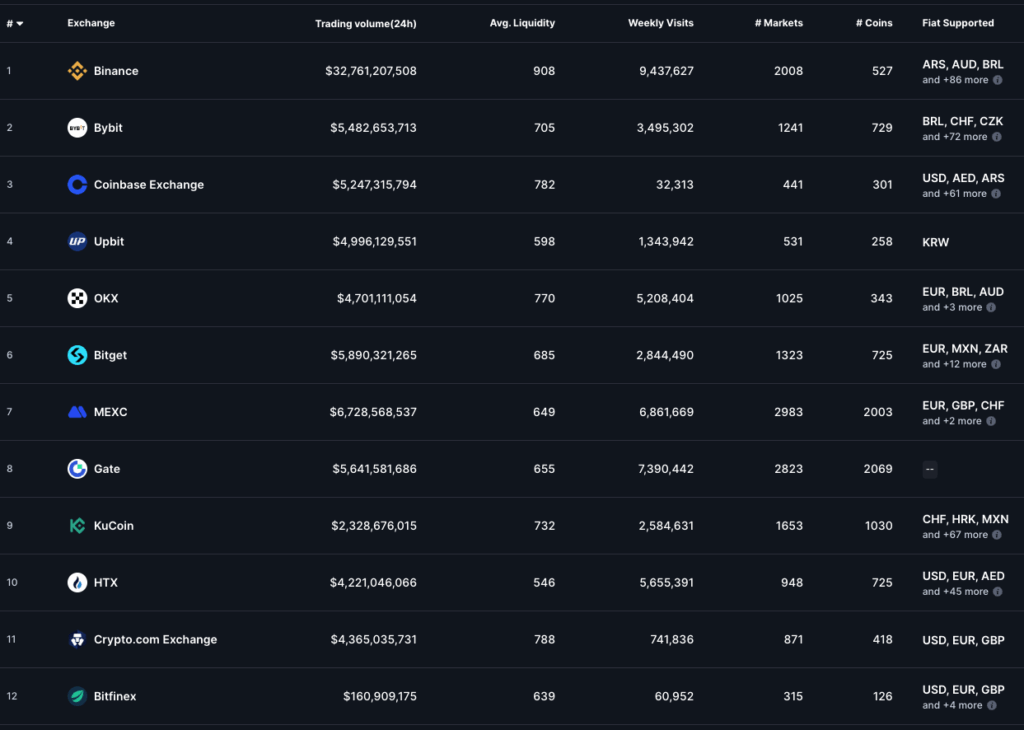Click the Coinbase Exchange logo icon
The width and height of the screenshot is (1024, 730).
[x=77, y=184]
